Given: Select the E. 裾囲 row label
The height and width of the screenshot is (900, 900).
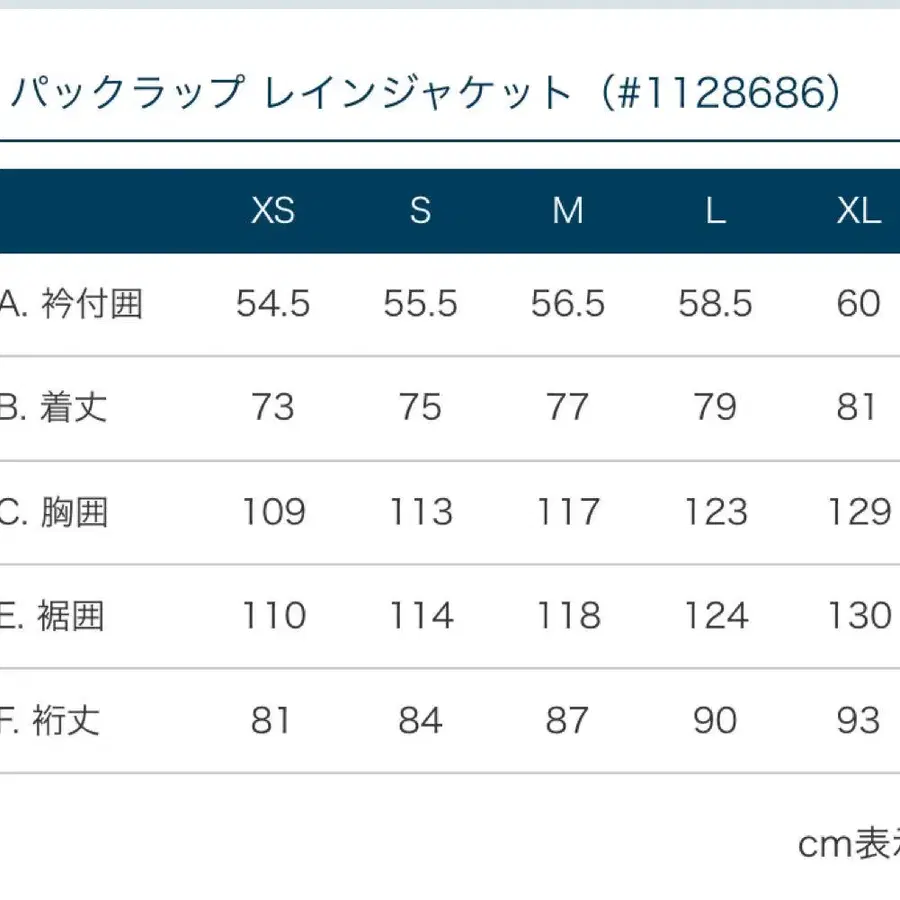Looking at the screenshot, I should coord(55,616).
